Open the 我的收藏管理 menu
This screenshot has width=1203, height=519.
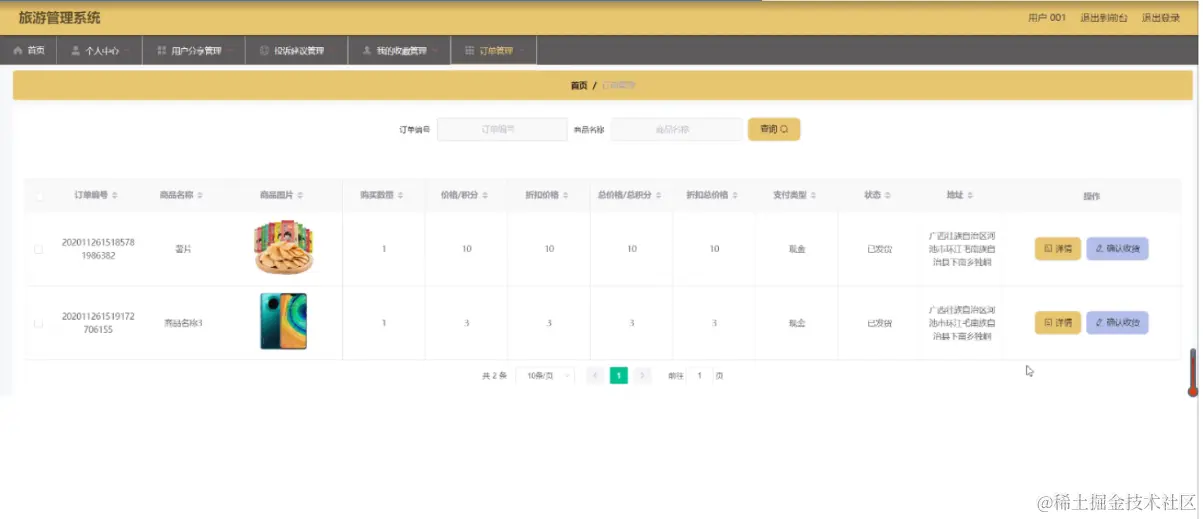(399, 50)
